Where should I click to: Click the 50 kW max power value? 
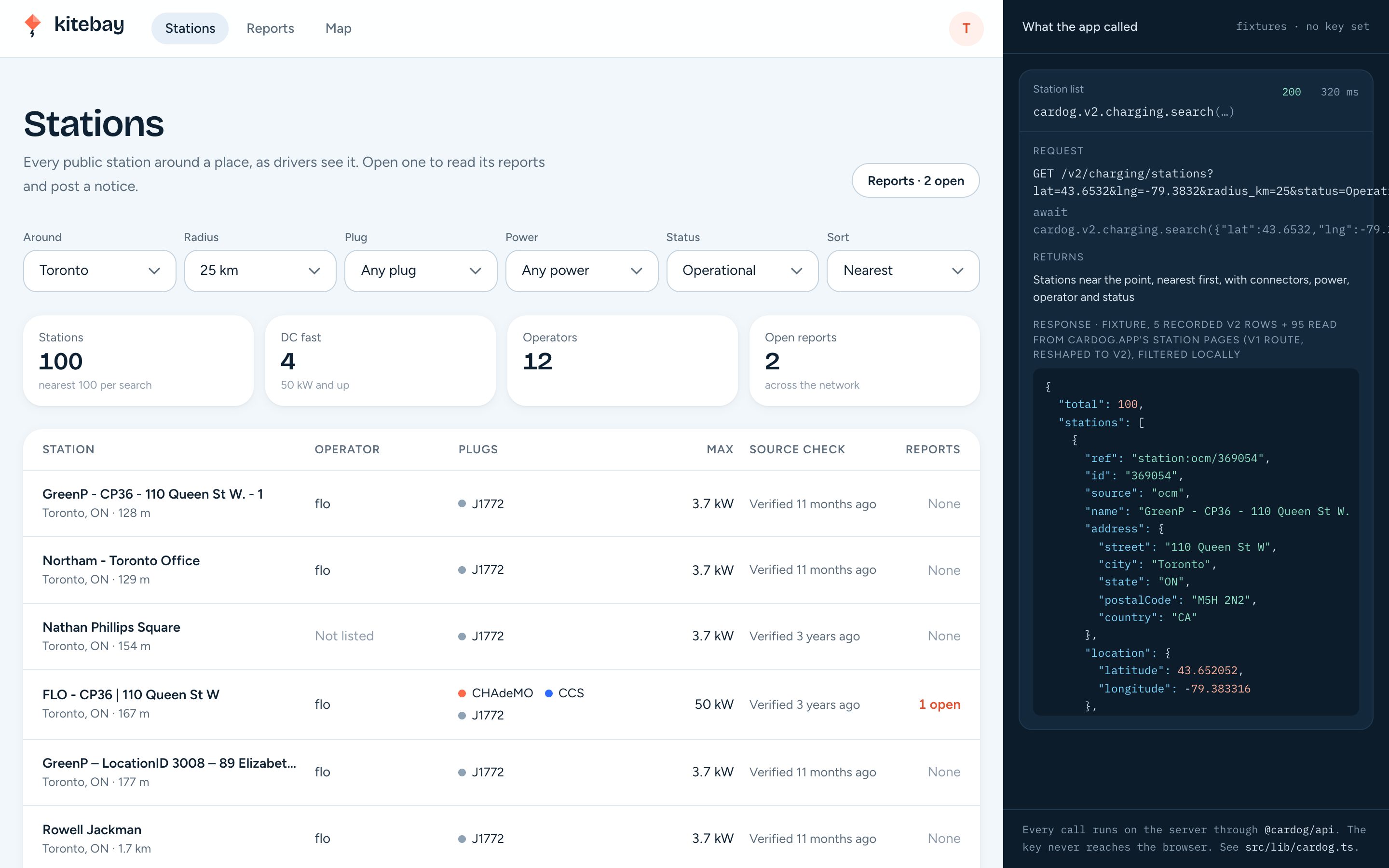coord(713,705)
